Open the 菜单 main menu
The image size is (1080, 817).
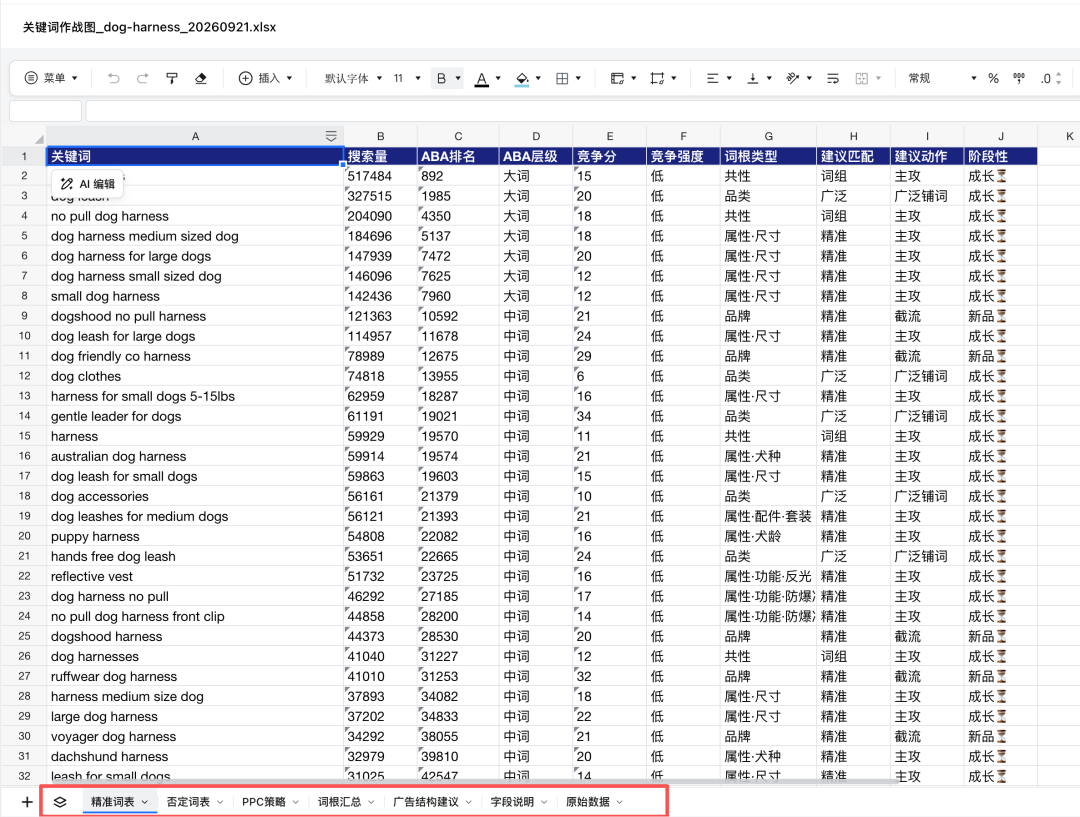pos(51,79)
